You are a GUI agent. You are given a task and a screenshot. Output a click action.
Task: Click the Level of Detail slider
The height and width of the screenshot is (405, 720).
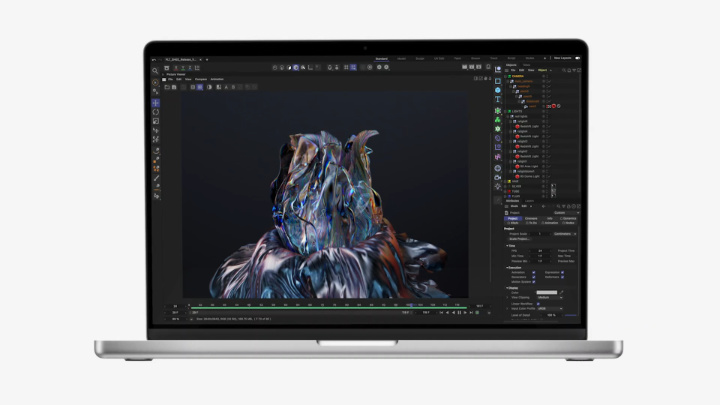point(570,315)
